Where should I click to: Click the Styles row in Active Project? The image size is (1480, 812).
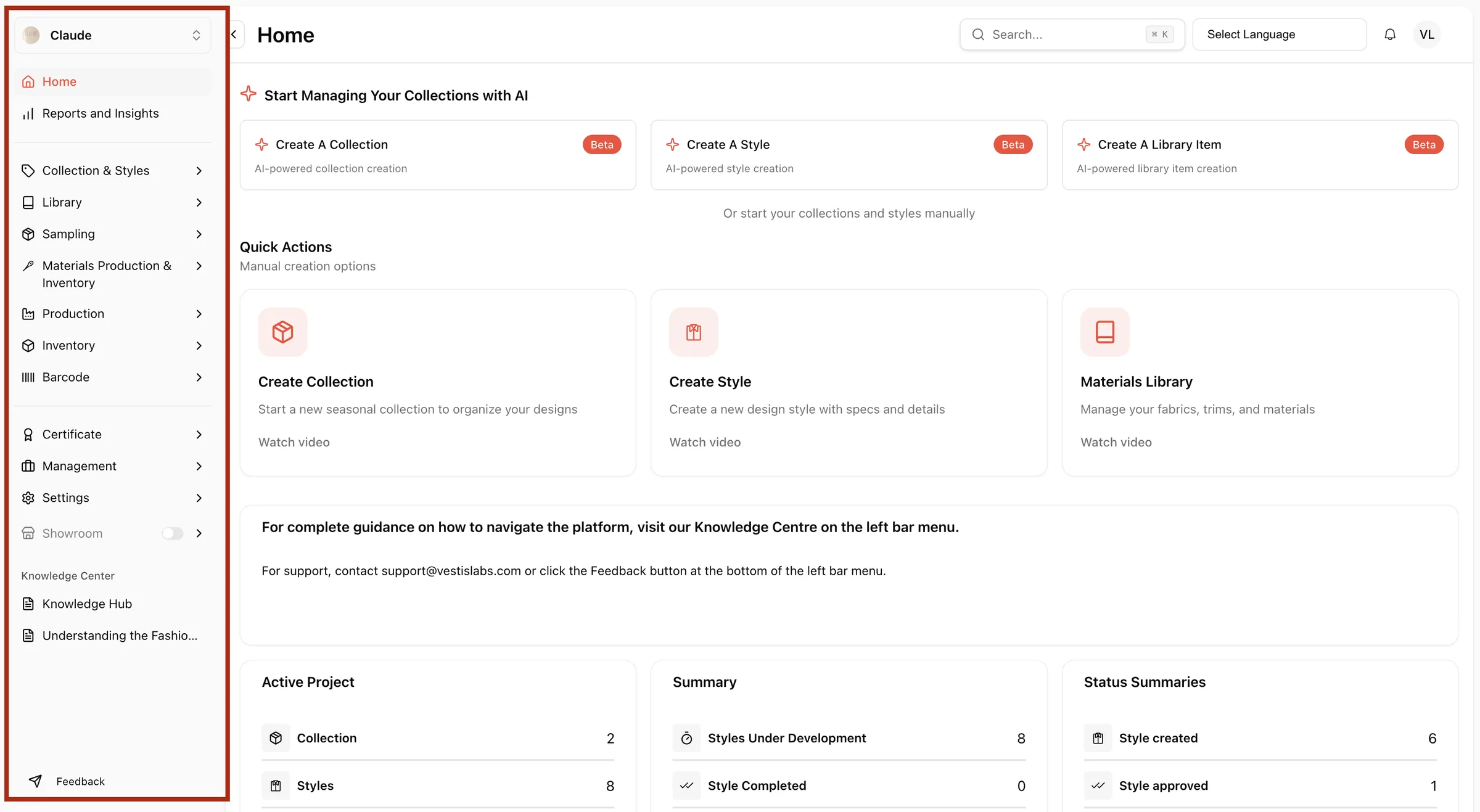tap(438, 785)
